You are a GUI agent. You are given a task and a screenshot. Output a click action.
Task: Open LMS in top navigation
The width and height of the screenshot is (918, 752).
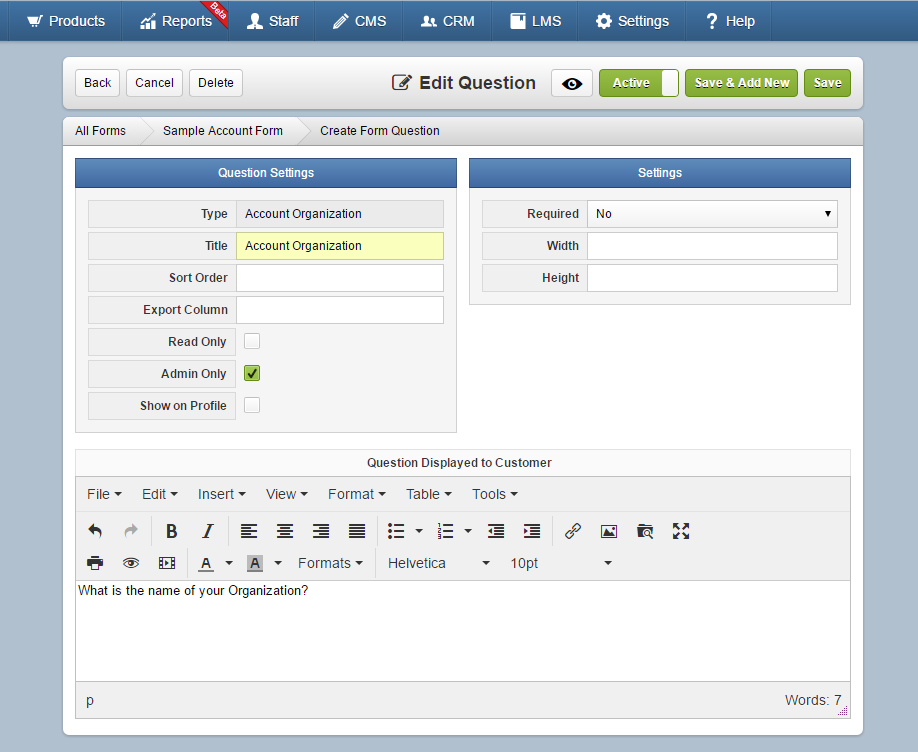(x=535, y=21)
